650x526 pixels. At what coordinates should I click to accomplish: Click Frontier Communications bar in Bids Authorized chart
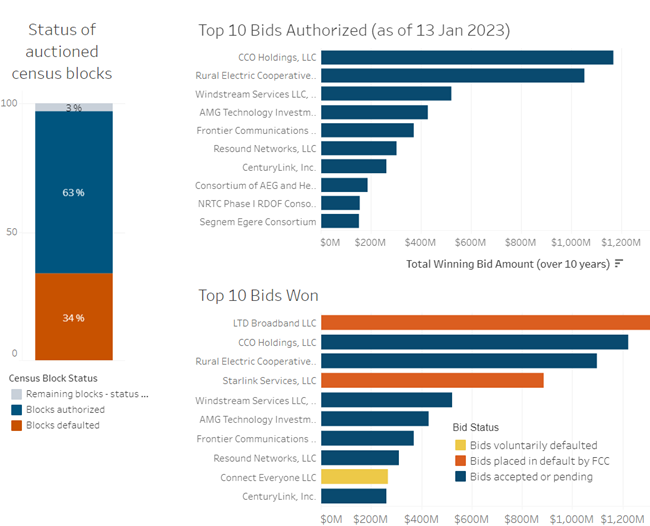tap(367, 130)
